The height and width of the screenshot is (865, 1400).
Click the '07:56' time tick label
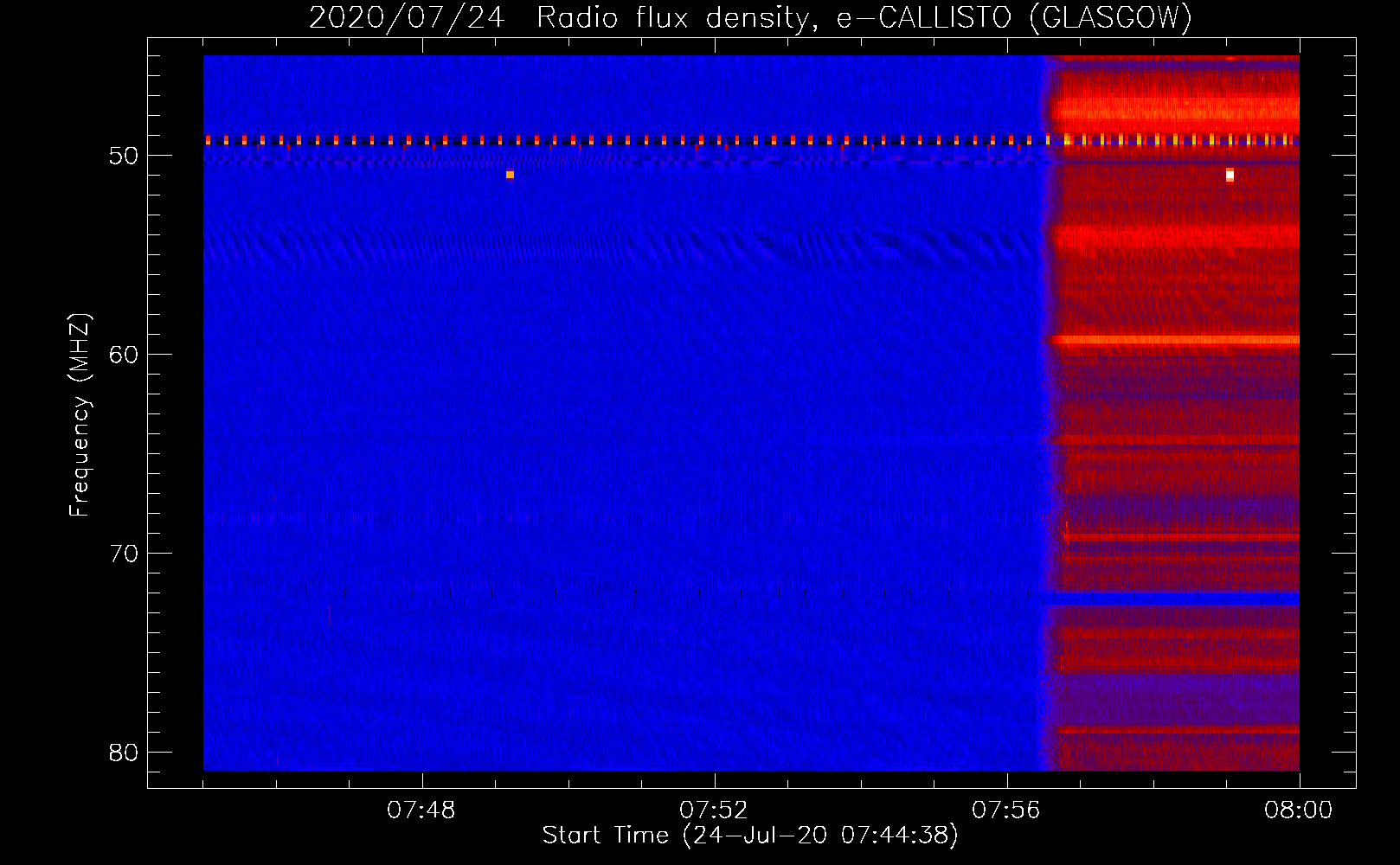pyautogui.click(x=1006, y=811)
